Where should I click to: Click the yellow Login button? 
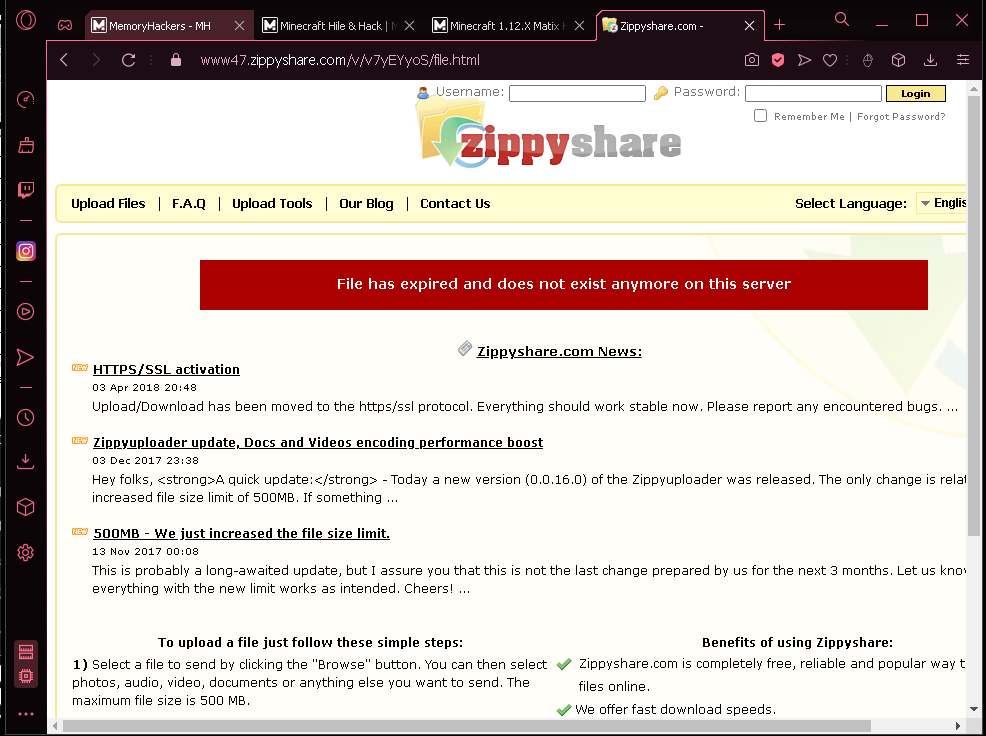click(x=916, y=93)
